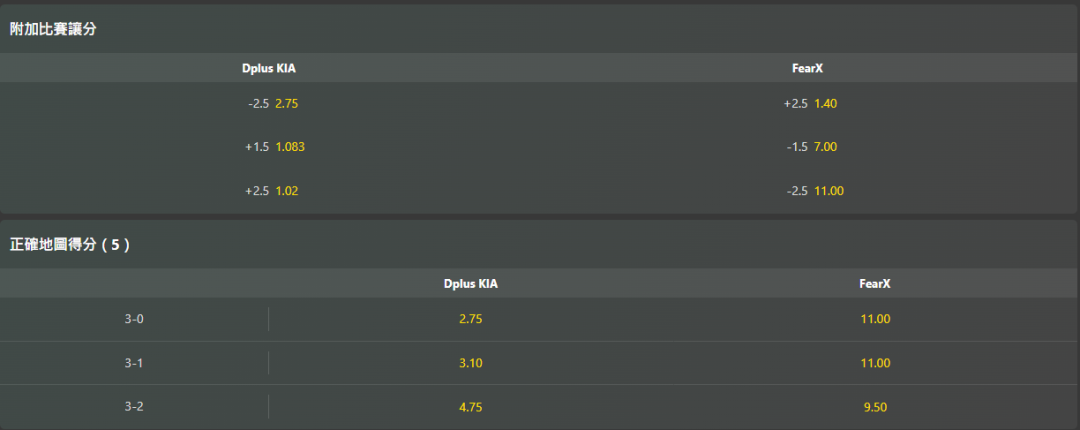Bet FearX 3-0 correct score at 11.00

875,319
